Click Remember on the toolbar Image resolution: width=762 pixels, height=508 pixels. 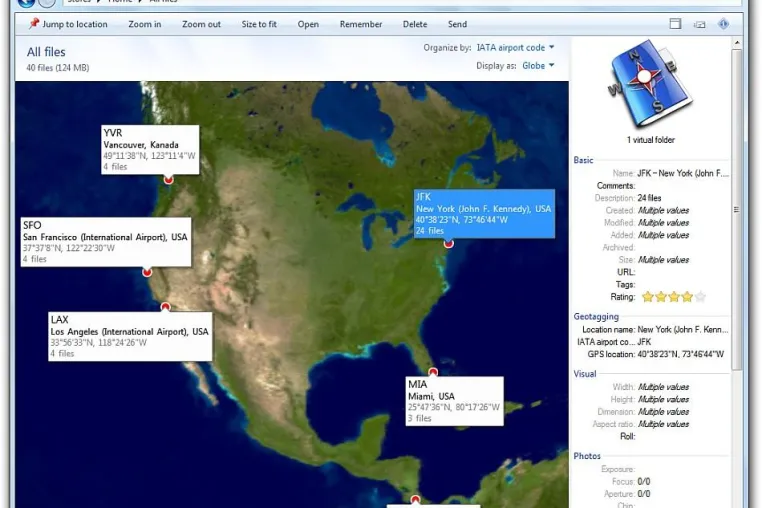[361, 24]
